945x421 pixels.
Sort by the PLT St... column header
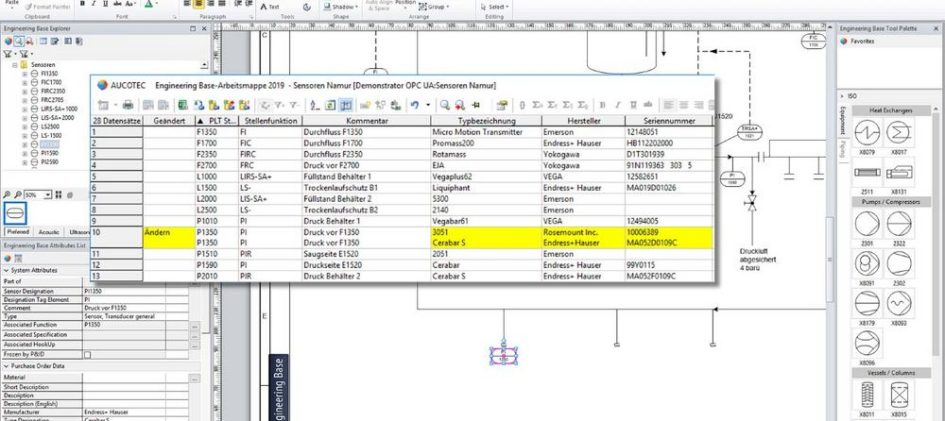(217, 121)
